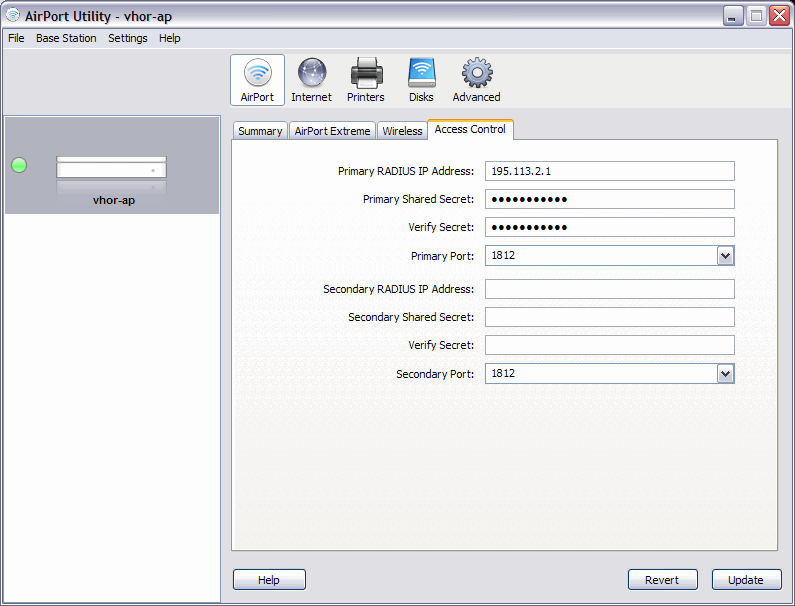
Task: Open the AirPort settings pane icon
Action: point(258,80)
